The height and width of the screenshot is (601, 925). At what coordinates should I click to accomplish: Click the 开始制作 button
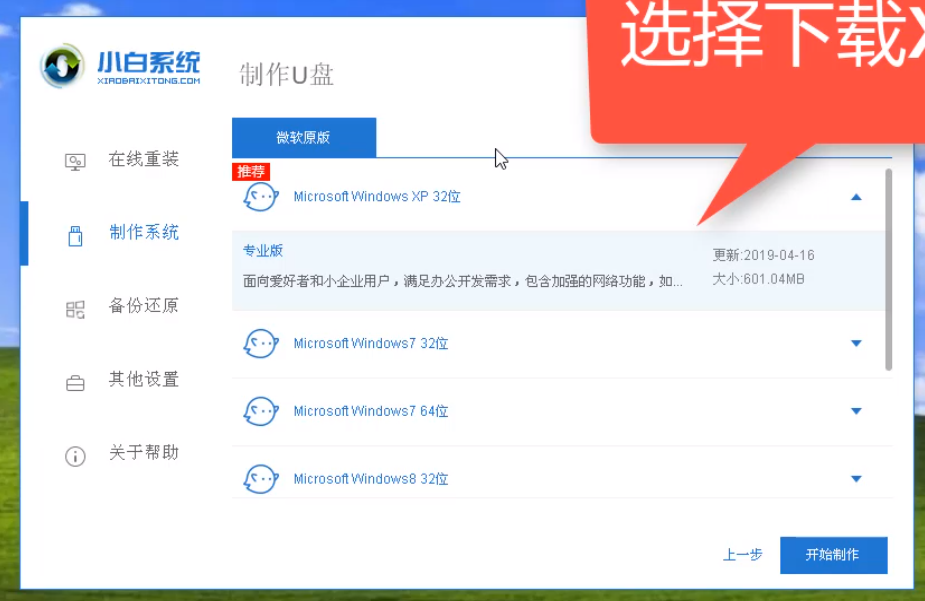(833, 555)
